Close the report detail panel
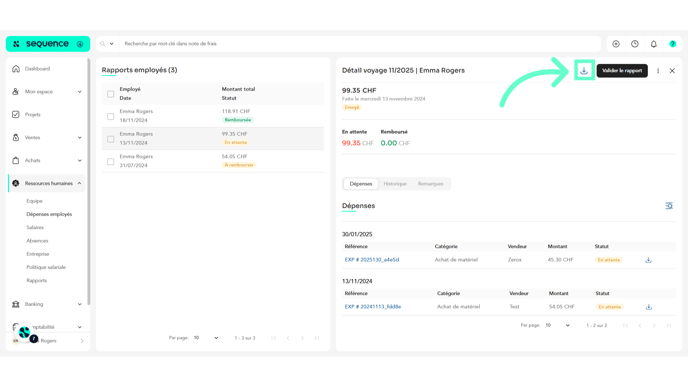This screenshot has width=688, height=387. 672,71
